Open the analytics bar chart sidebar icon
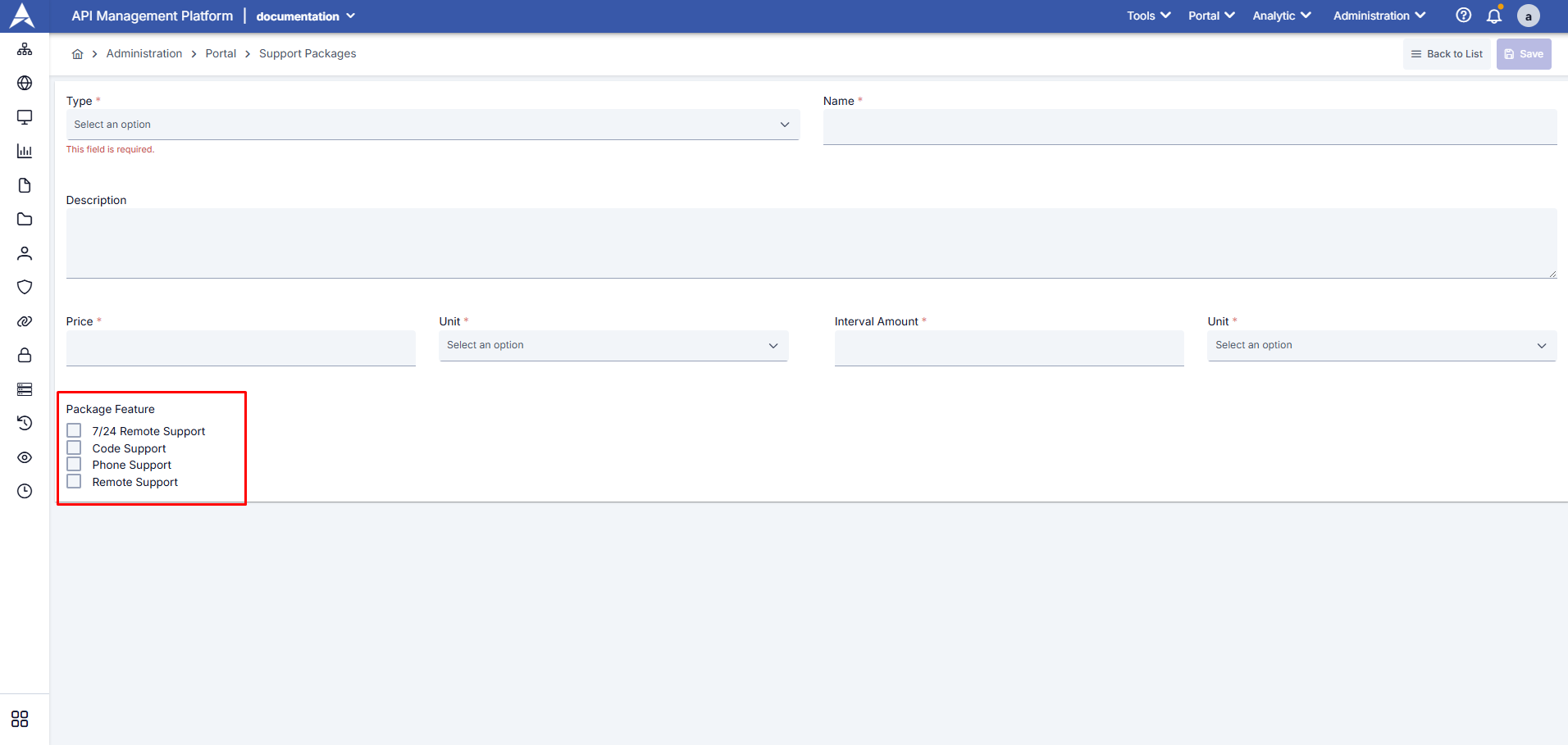Image resolution: width=1568 pixels, height=745 pixels. coord(25,151)
